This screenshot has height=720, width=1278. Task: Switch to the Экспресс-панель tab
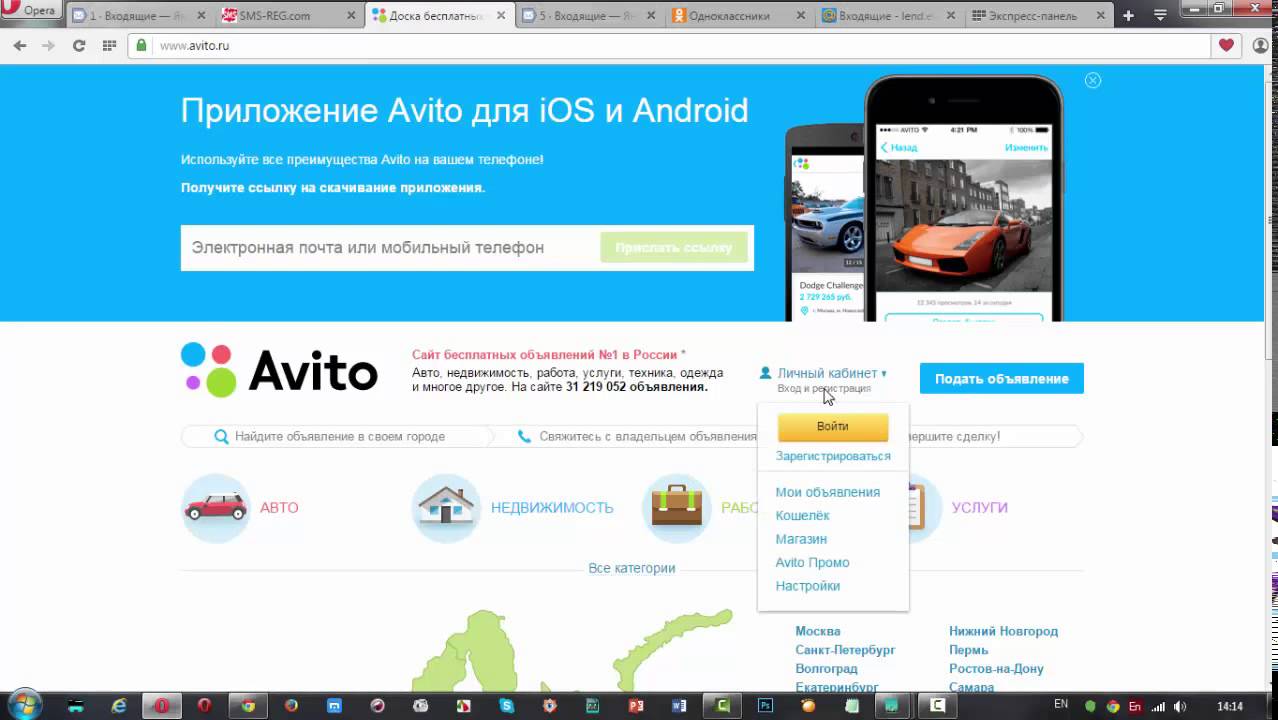click(1040, 15)
